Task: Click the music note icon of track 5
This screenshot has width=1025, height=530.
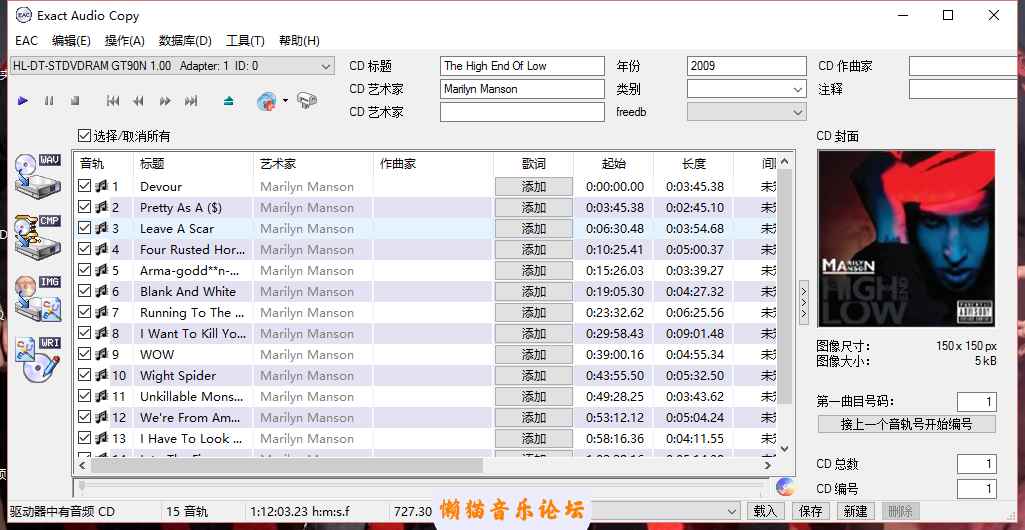Action: (101, 270)
